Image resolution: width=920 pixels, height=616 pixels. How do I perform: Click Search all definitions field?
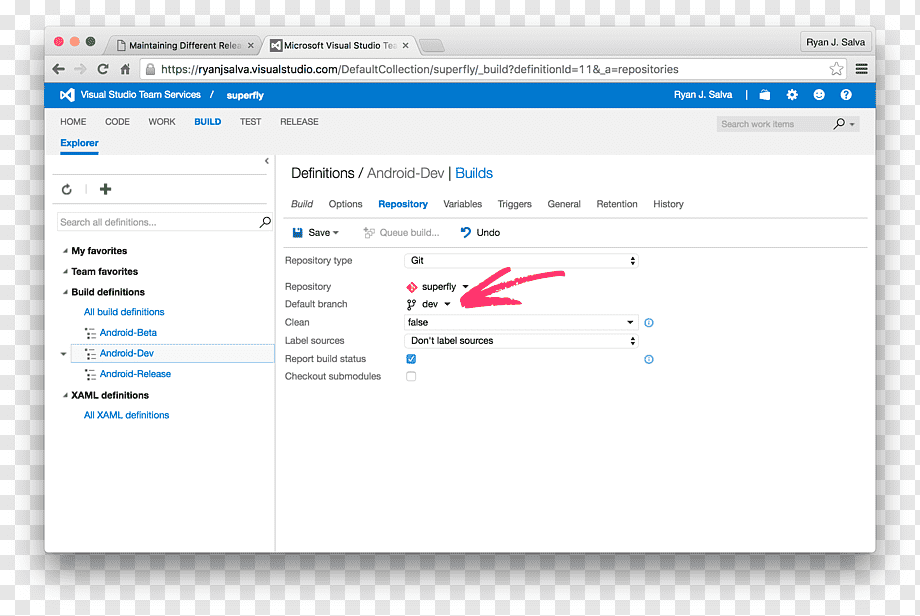[x=158, y=222]
